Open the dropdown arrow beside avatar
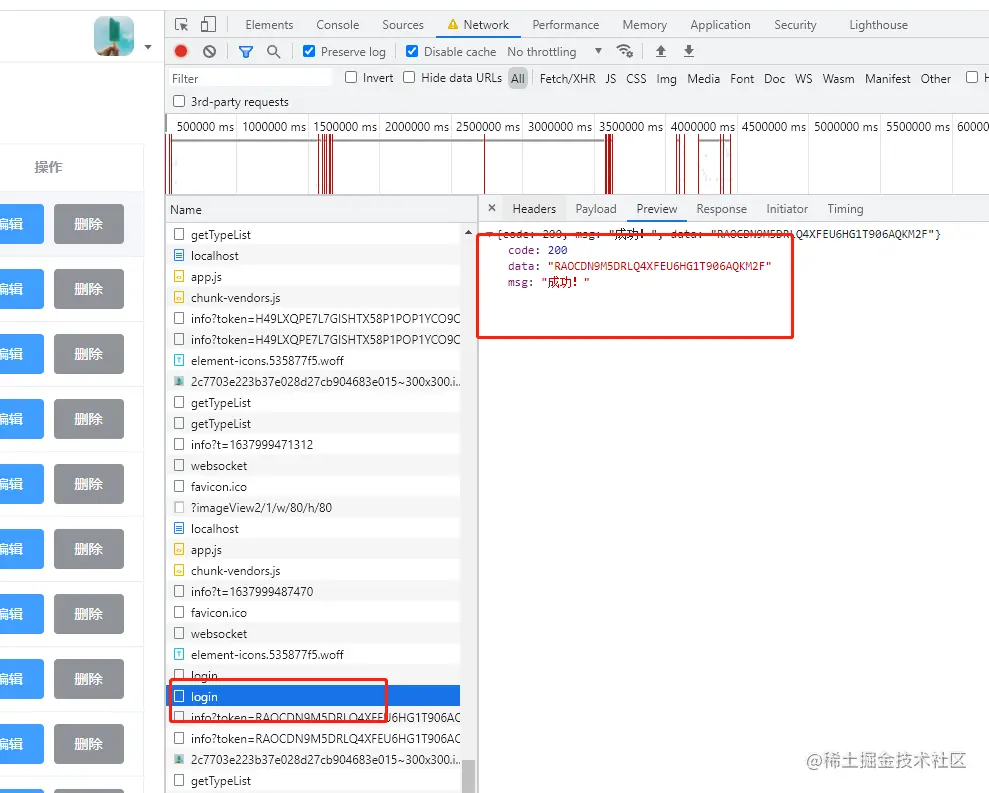Screen dimensions: 989x793 pos(148,47)
